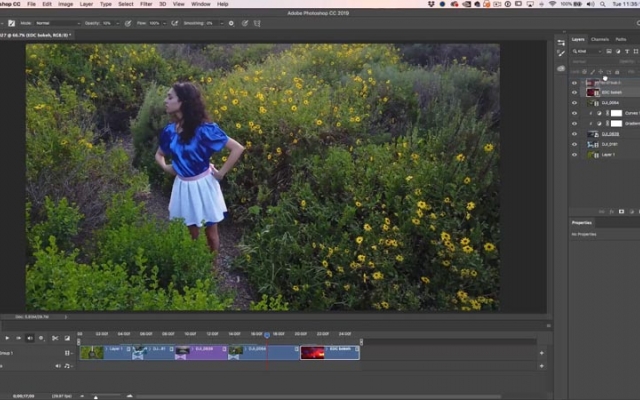Mute timeline audio playback speaker icon
This screenshot has width=640, height=400.
(30, 338)
